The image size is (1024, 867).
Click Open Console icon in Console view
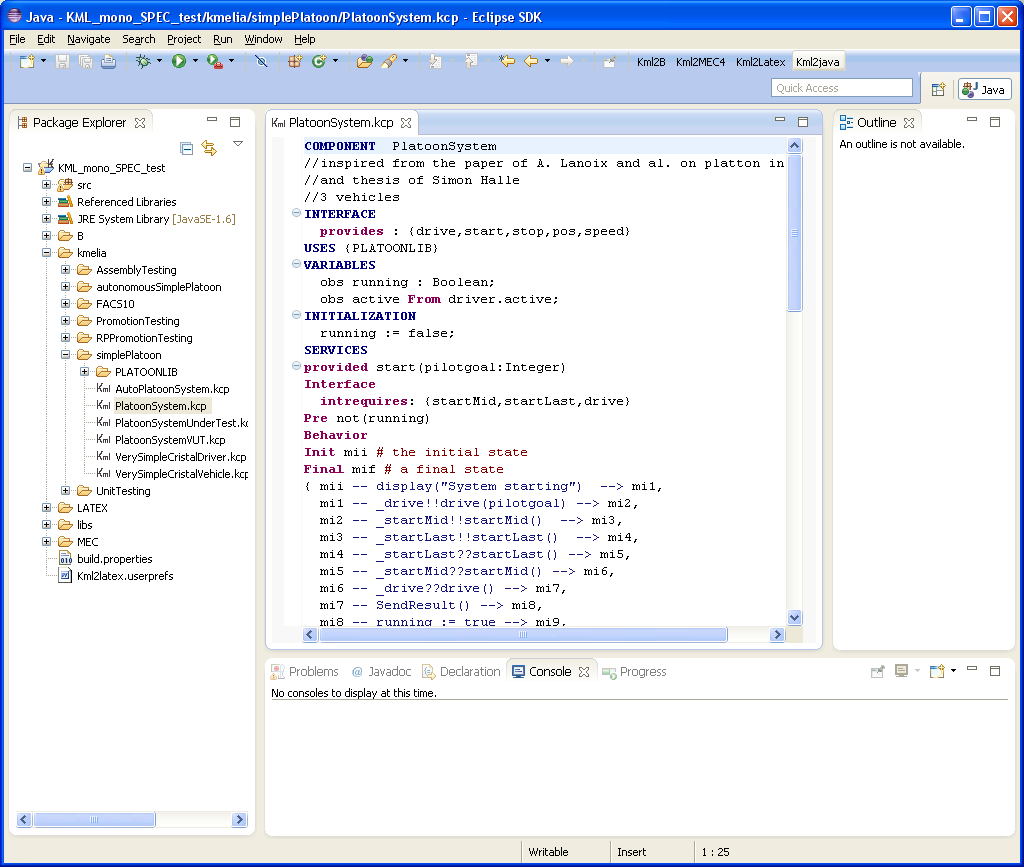pos(937,671)
